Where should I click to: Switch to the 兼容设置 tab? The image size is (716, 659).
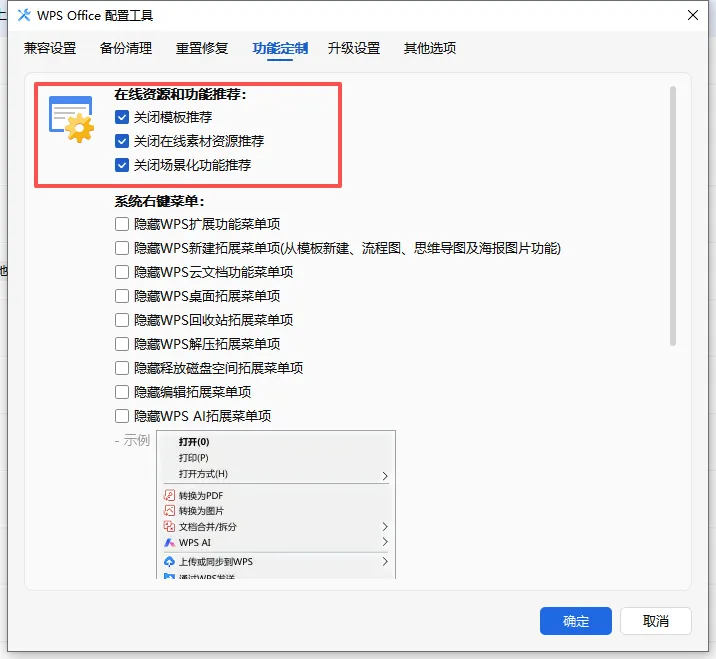point(50,48)
